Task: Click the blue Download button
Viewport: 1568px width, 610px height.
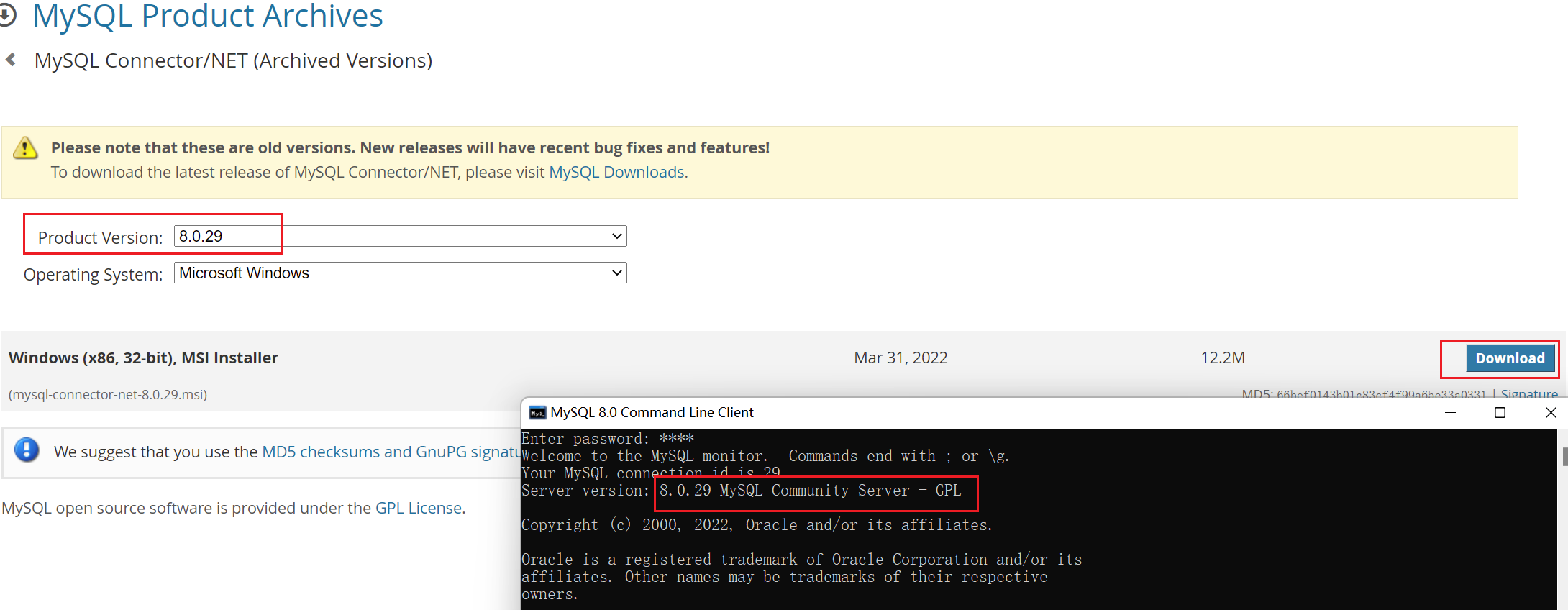Action: click(1510, 358)
